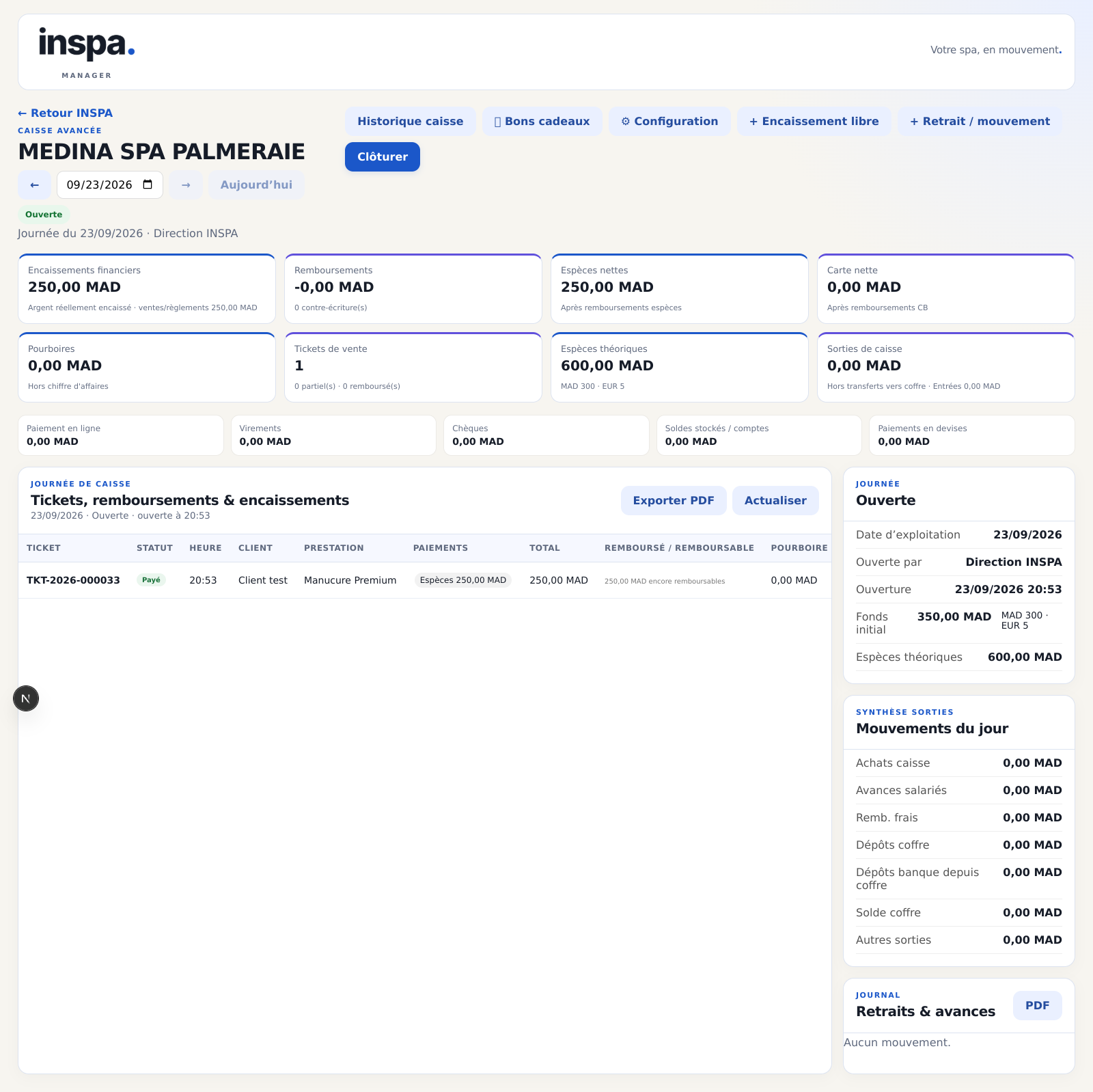Click the Paiement en ligne tile
This screenshot has height=1092, width=1093.
(x=121, y=435)
